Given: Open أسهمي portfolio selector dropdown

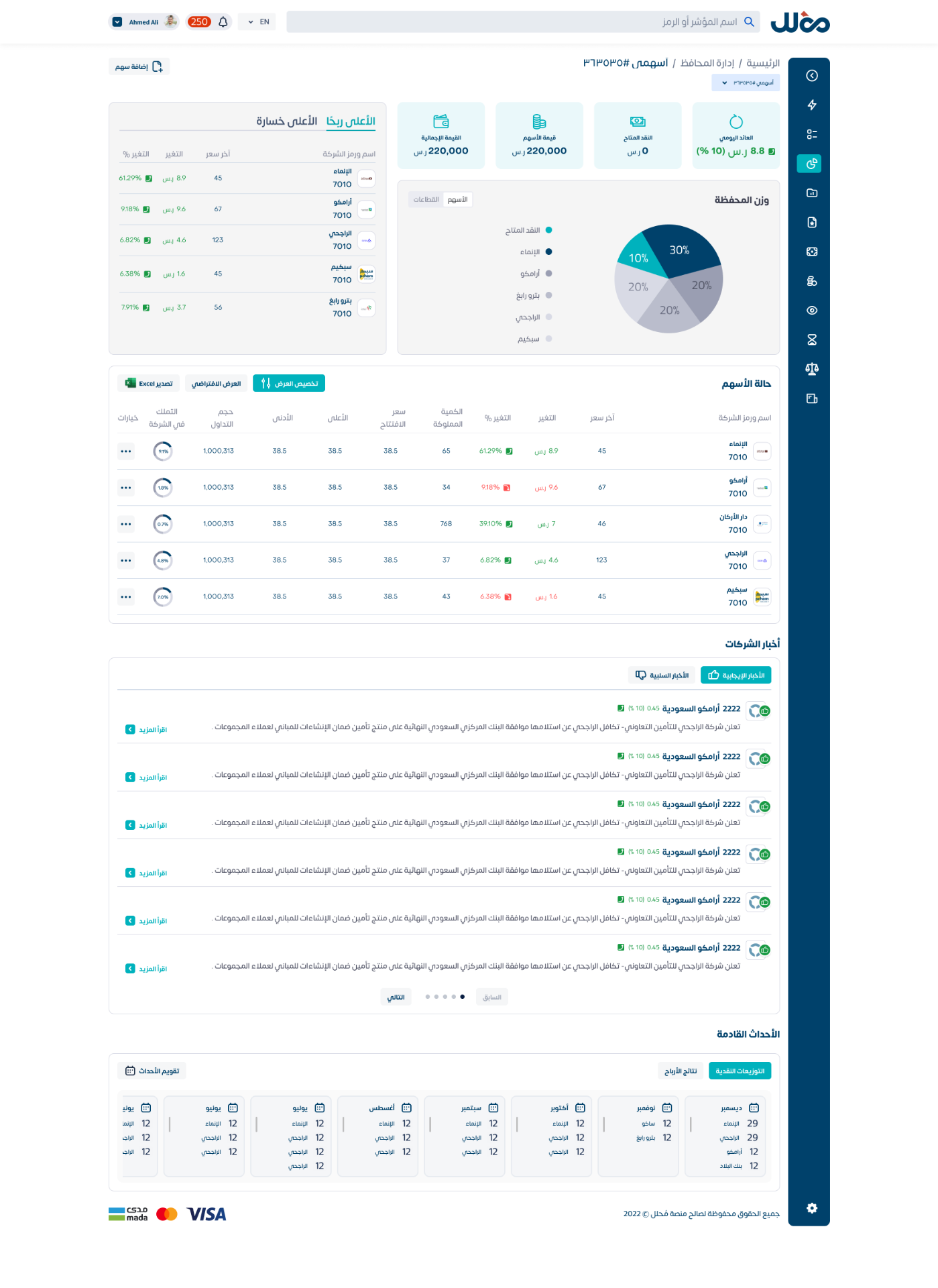Looking at the screenshot, I should coord(746,83).
